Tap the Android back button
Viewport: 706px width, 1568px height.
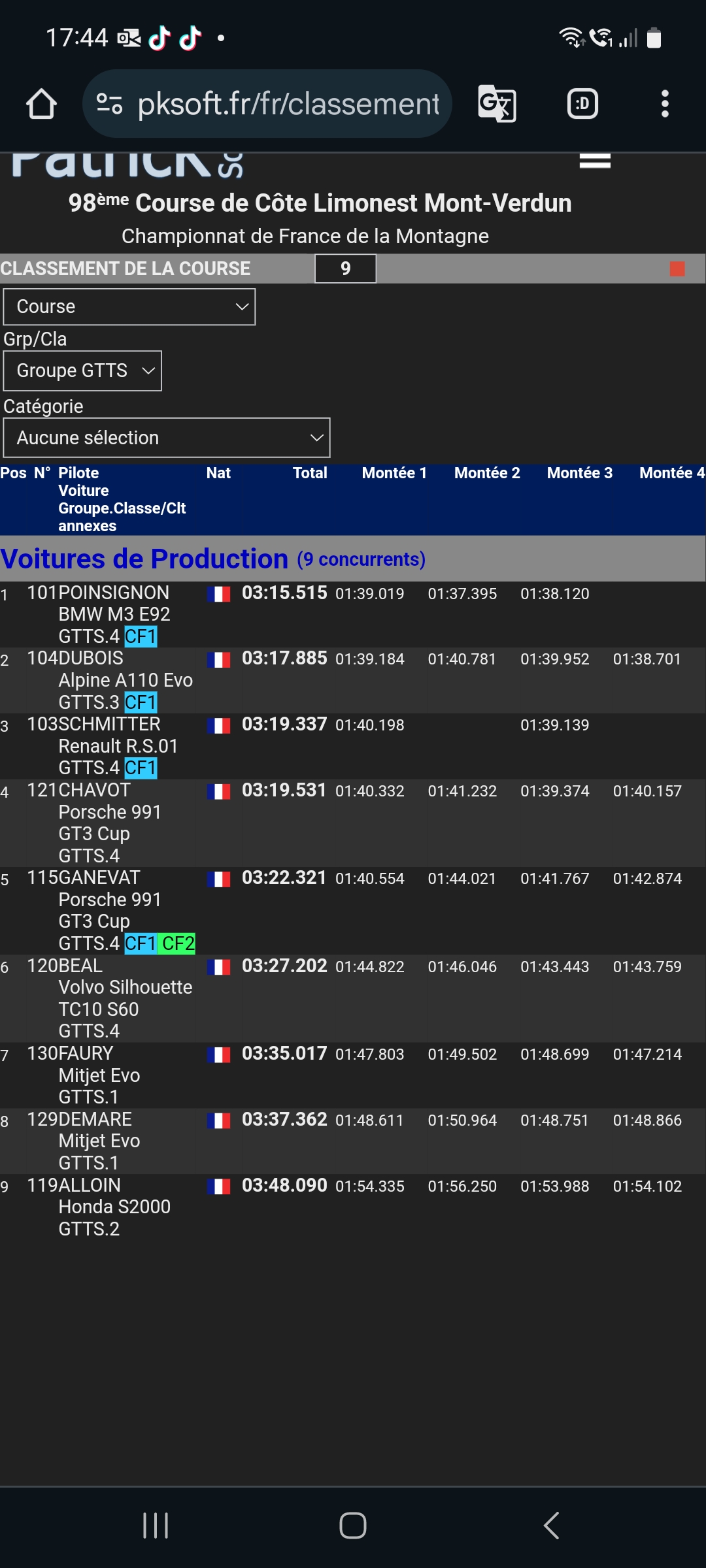click(551, 1526)
